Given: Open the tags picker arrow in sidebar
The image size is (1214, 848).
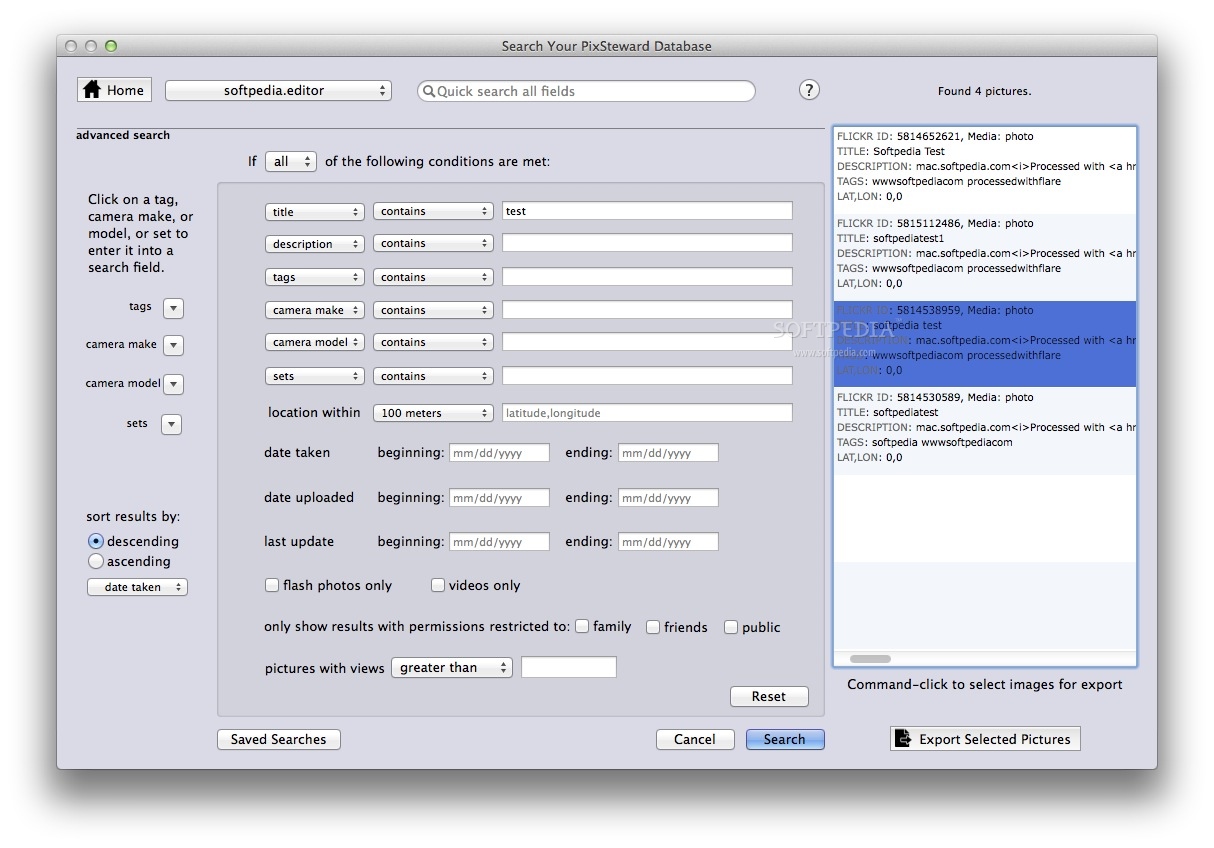Looking at the screenshot, I should pos(173,308).
